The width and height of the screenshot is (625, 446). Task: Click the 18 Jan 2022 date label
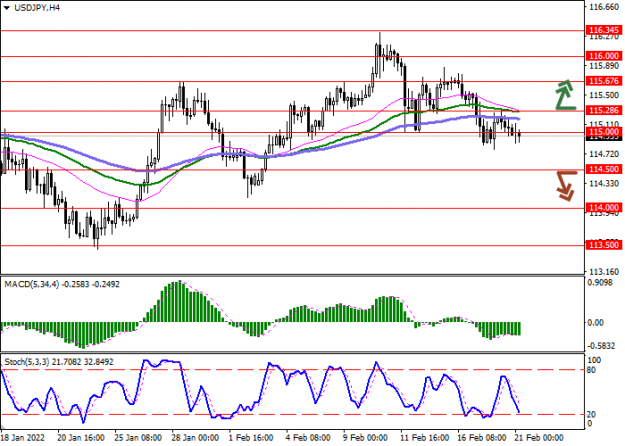click(x=22, y=437)
